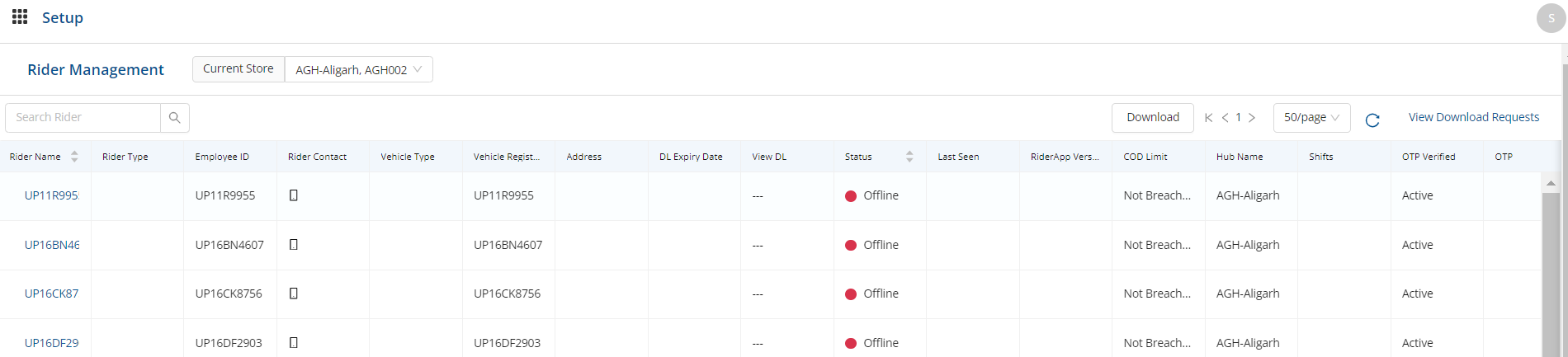
Task: Sort table by Rider Name
Action: pos(74,157)
